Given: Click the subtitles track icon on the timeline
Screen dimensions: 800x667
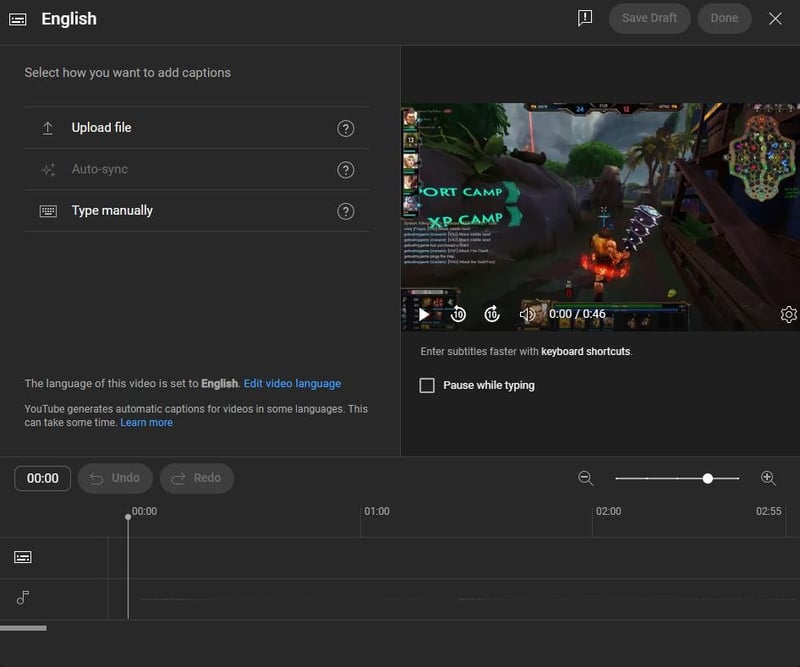Looking at the screenshot, I should (x=22, y=556).
